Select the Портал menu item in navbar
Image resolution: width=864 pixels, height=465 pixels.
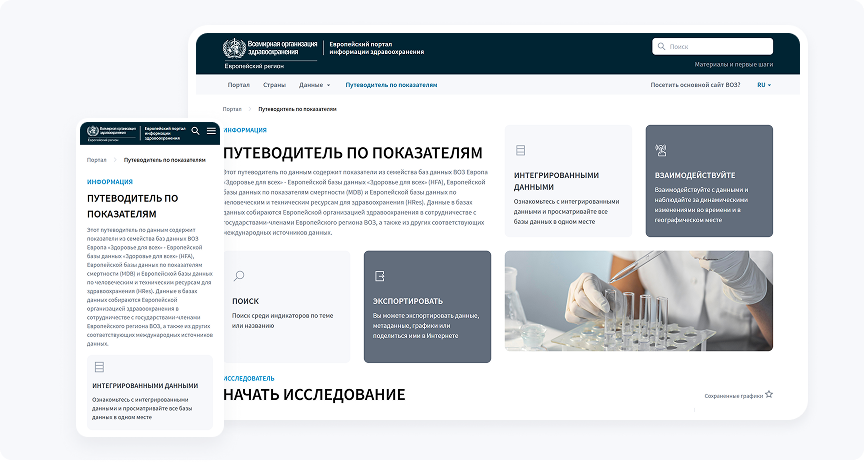238,85
